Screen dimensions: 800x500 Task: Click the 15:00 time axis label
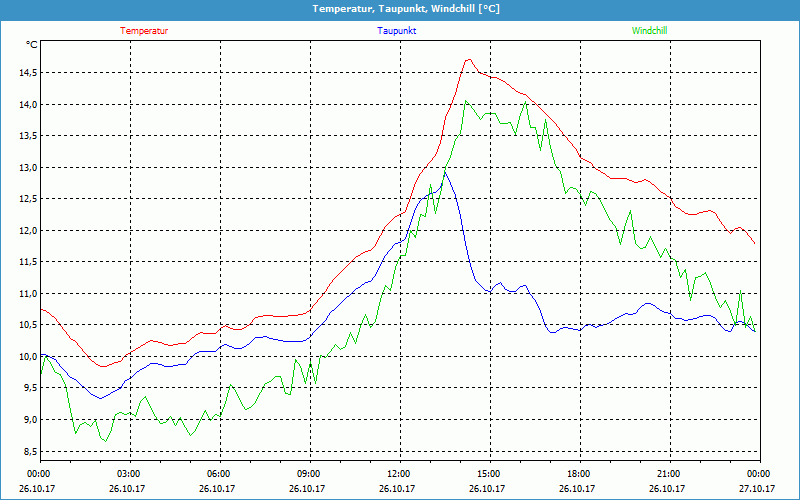[490, 474]
